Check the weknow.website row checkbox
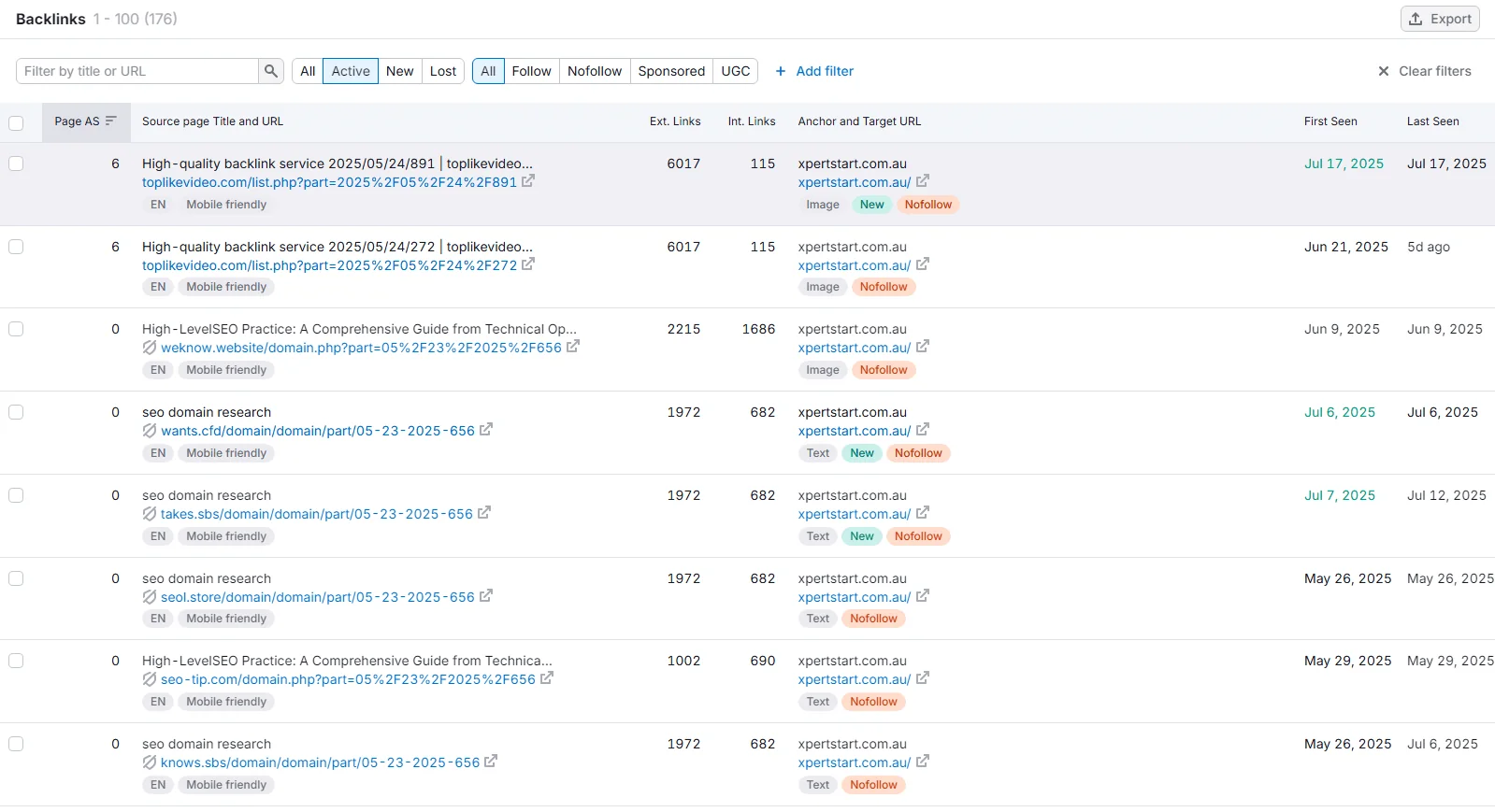The image size is (1495, 812). click(x=16, y=329)
